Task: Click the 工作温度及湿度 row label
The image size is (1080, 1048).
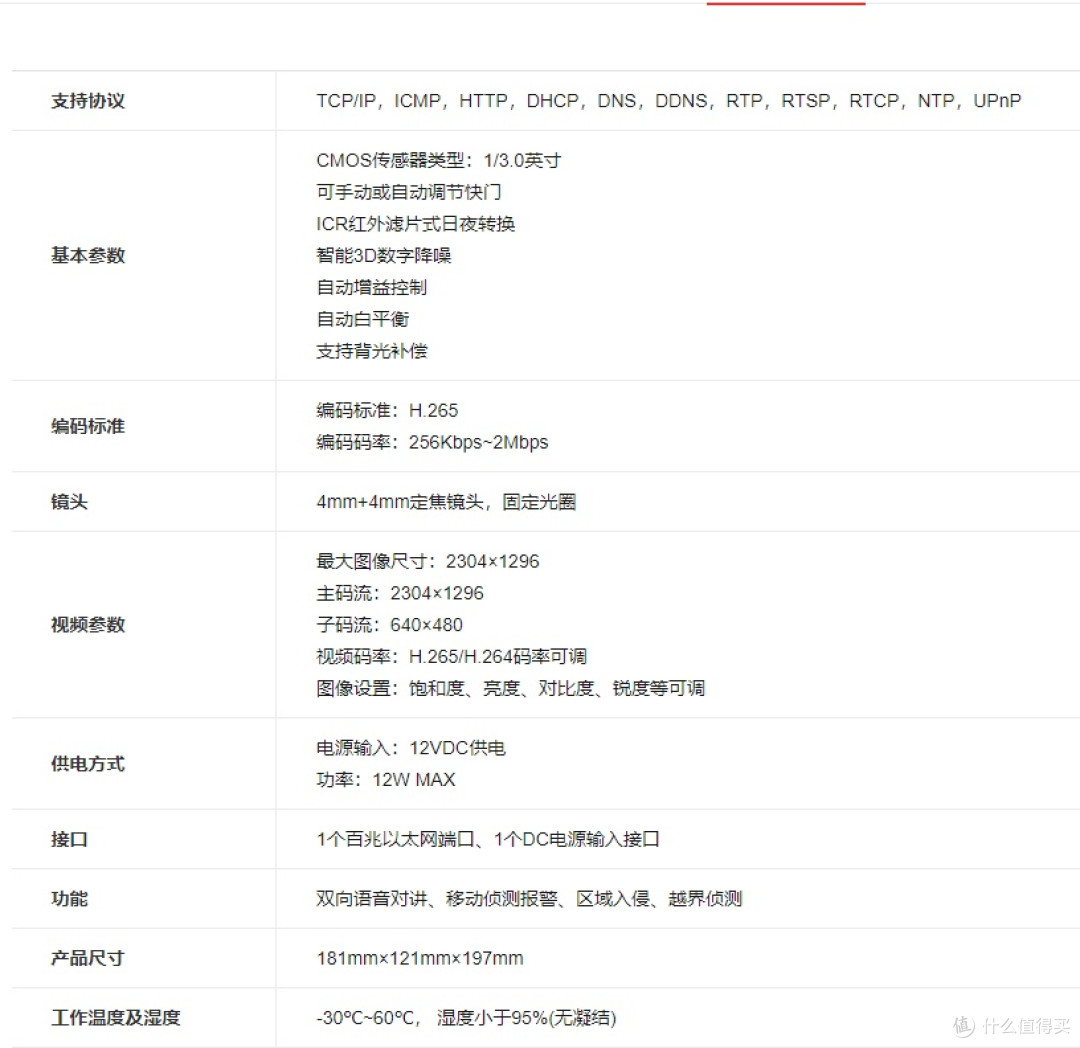Action: coord(116,1017)
